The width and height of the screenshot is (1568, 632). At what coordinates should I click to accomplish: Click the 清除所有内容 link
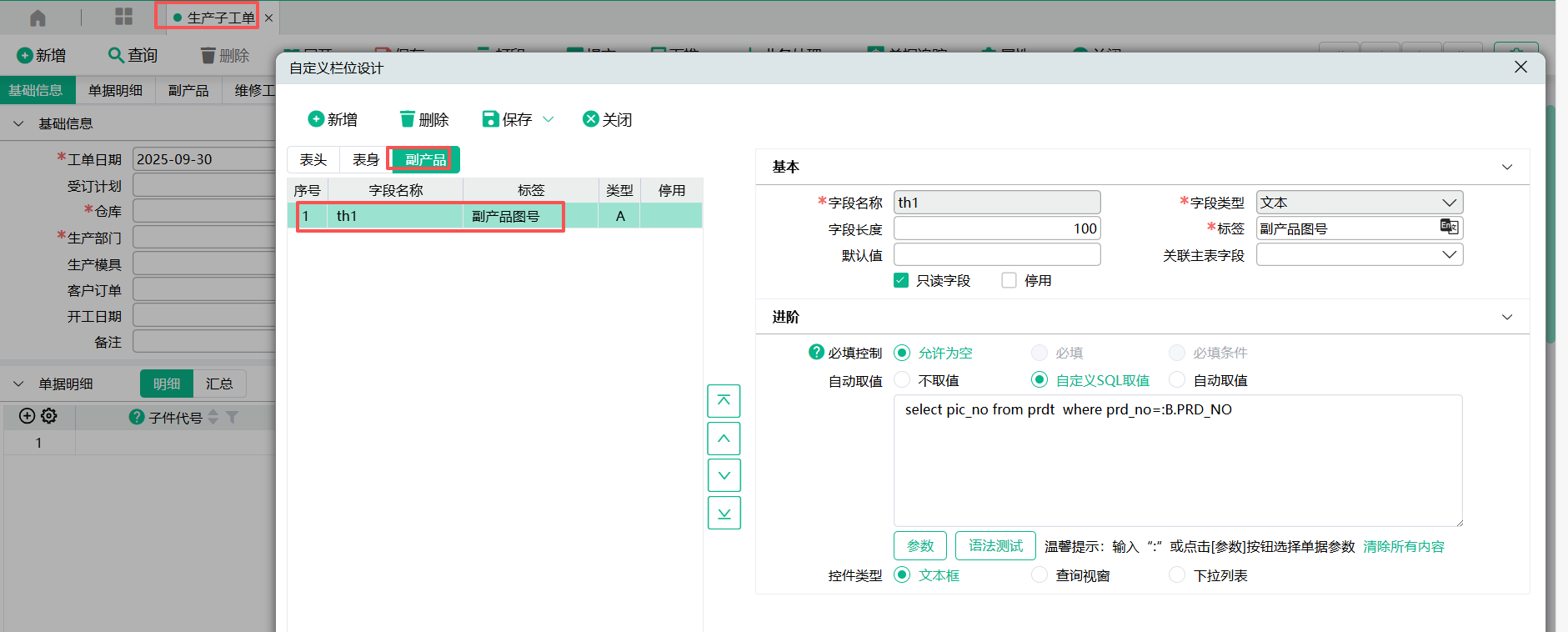[1404, 546]
